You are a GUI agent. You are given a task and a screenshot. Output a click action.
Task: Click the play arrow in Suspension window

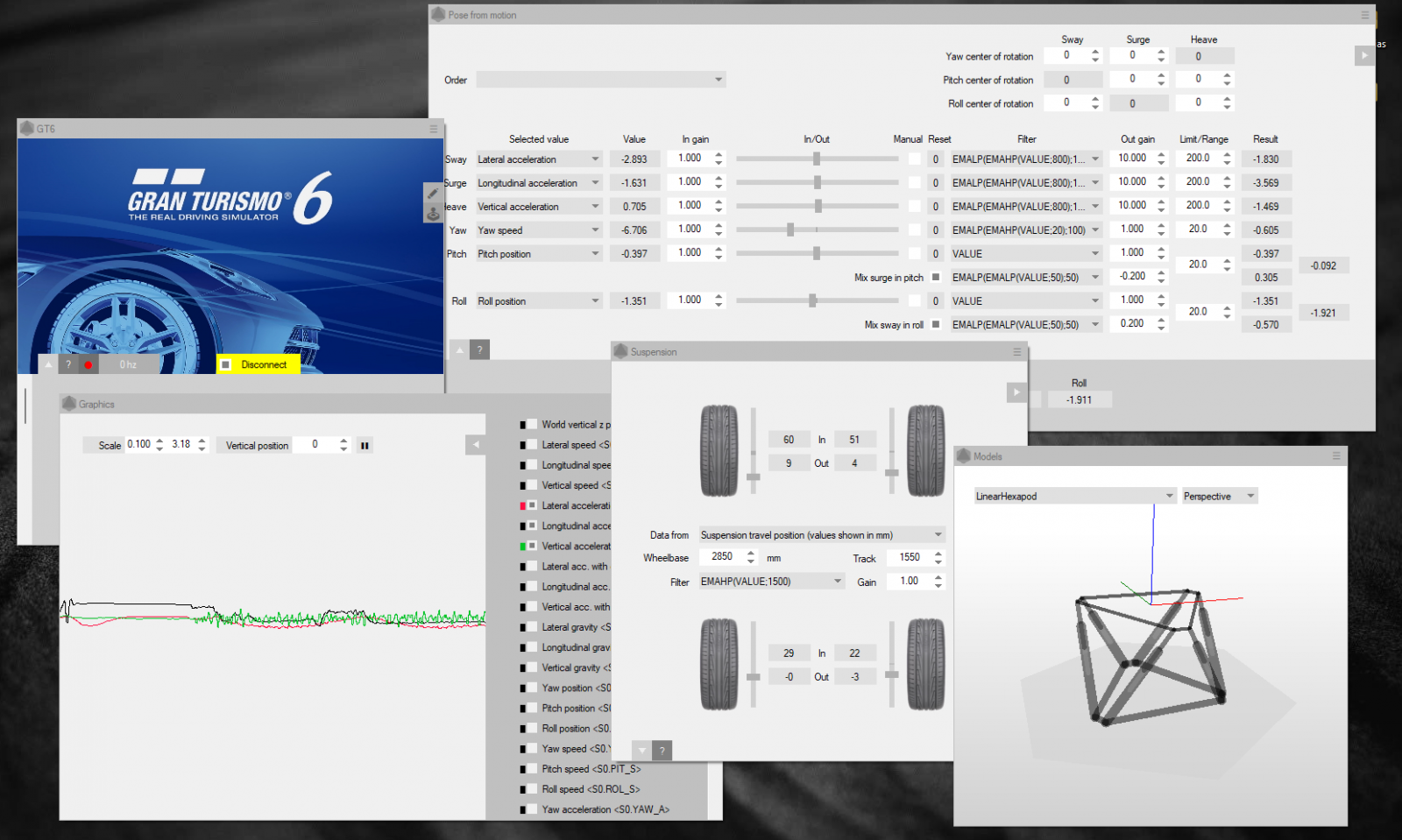coord(1016,392)
